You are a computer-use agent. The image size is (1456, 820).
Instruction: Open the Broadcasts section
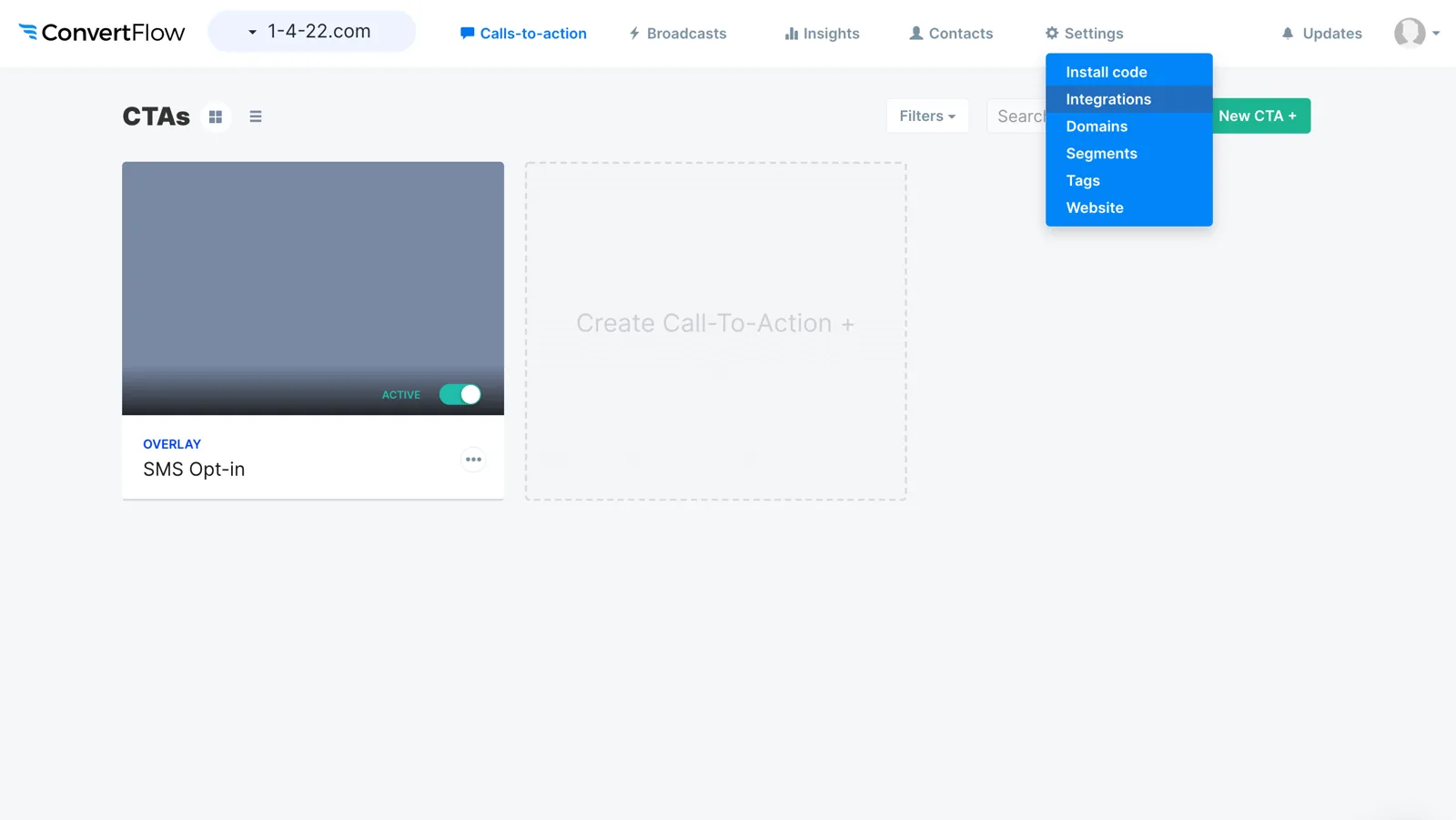678,34
